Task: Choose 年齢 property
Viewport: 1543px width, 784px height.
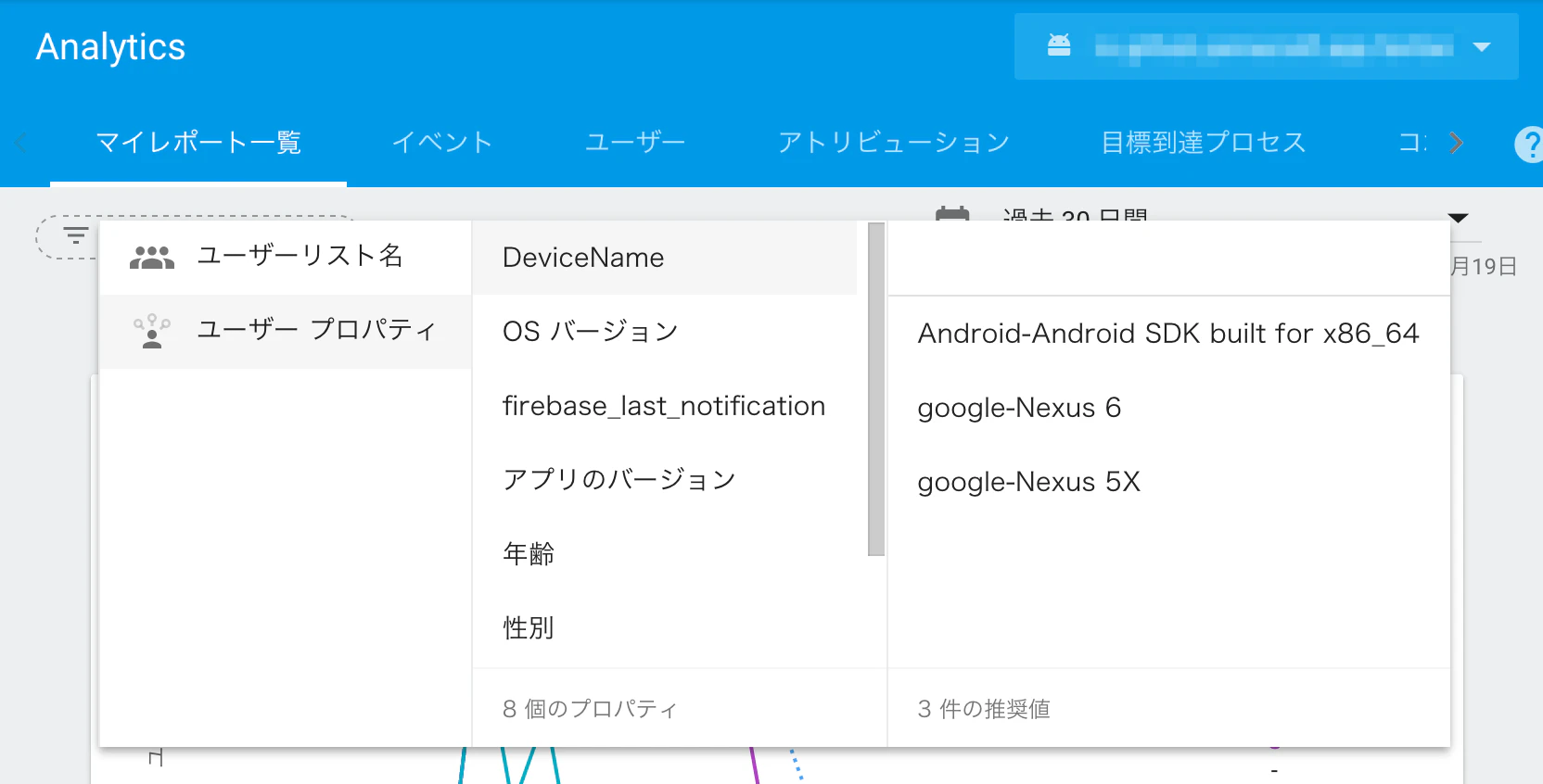Action: click(665, 554)
